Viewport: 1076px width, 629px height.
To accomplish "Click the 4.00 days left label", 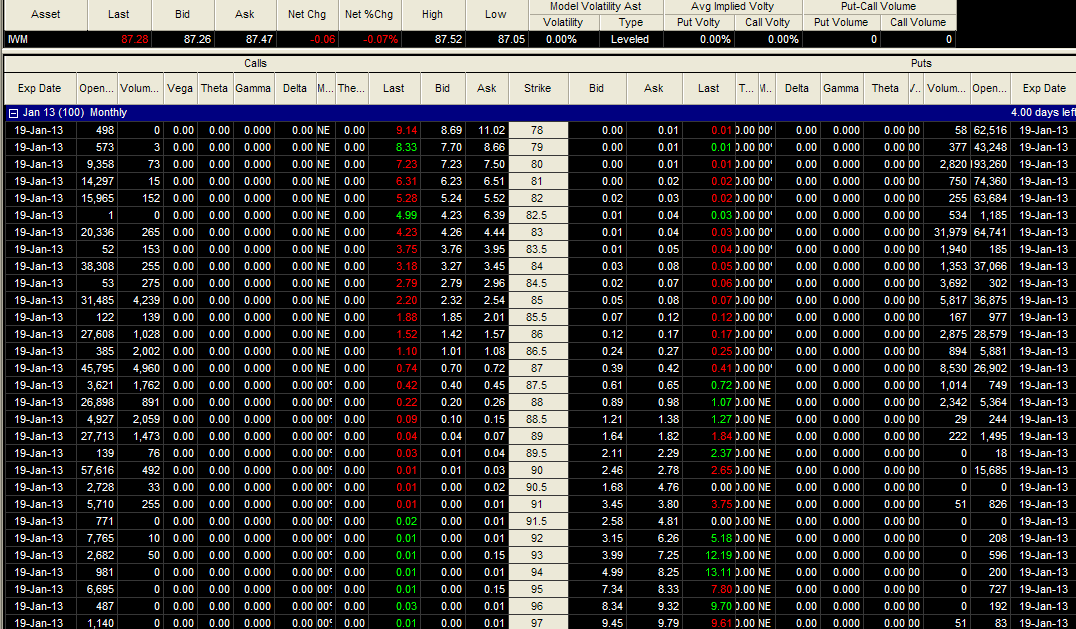I will coord(1043,112).
